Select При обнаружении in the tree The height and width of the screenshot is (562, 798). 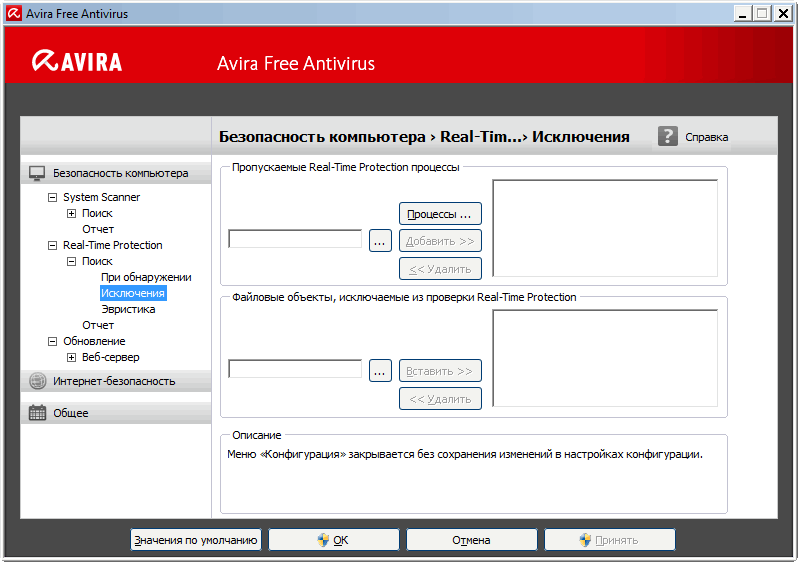pyautogui.click(x=146, y=277)
